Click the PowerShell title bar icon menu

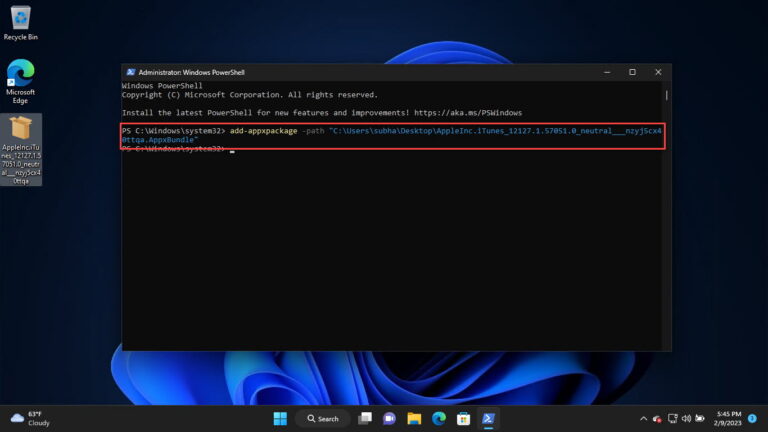131,72
